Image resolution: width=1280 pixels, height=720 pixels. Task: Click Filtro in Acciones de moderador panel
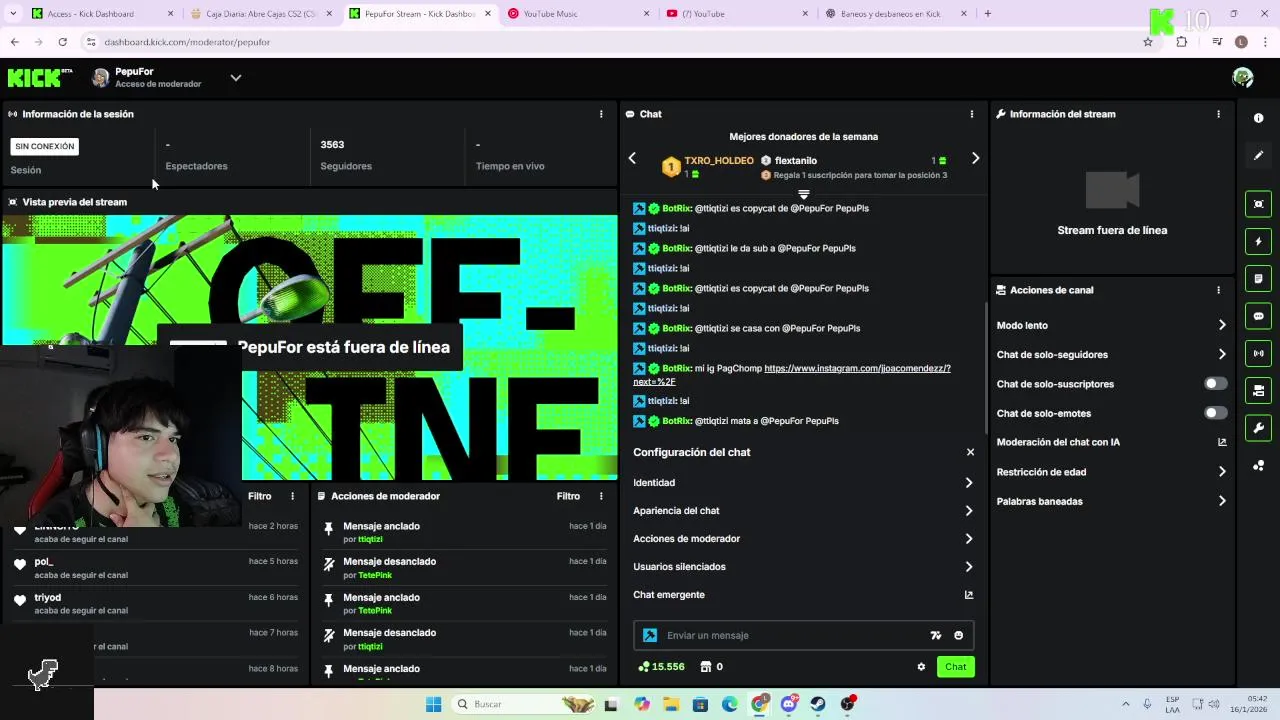click(x=568, y=496)
